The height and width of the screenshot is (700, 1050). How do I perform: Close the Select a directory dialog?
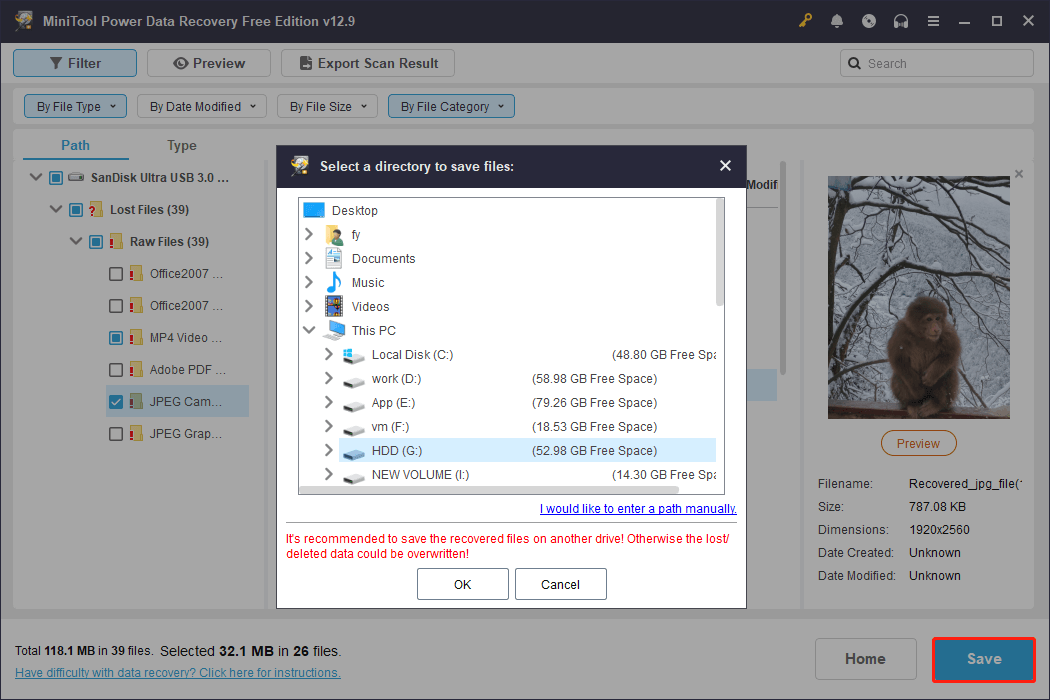[x=725, y=165]
